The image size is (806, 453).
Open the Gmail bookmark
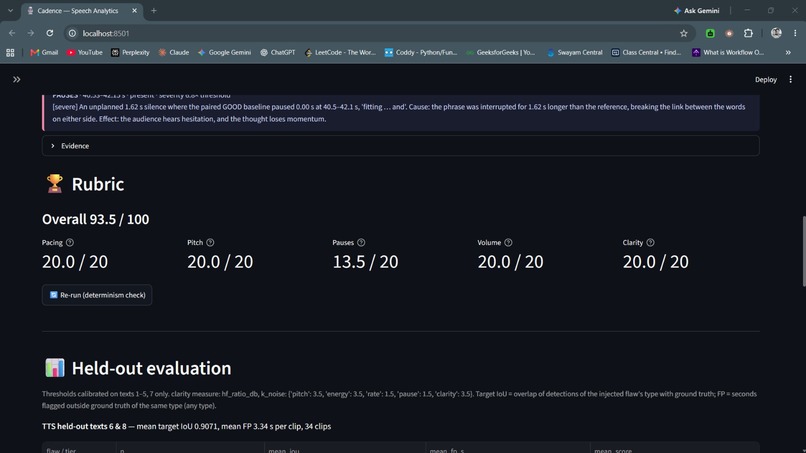pyautogui.click(x=44, y=52)
